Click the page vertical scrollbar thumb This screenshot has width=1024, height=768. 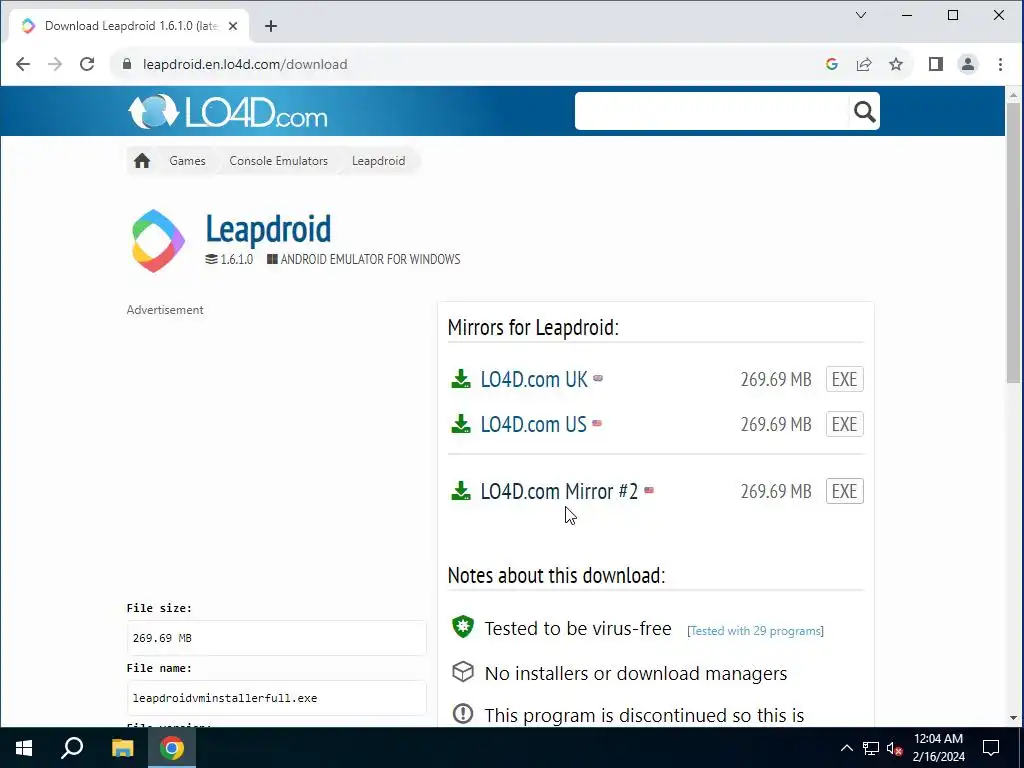coord(1013,242)
